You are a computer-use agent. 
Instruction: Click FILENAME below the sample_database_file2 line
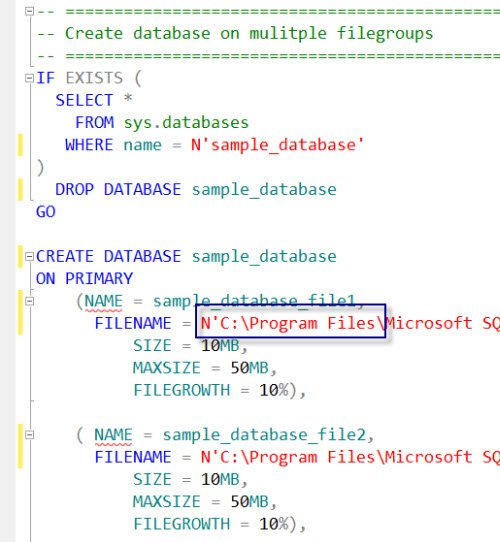coord(133,457)
